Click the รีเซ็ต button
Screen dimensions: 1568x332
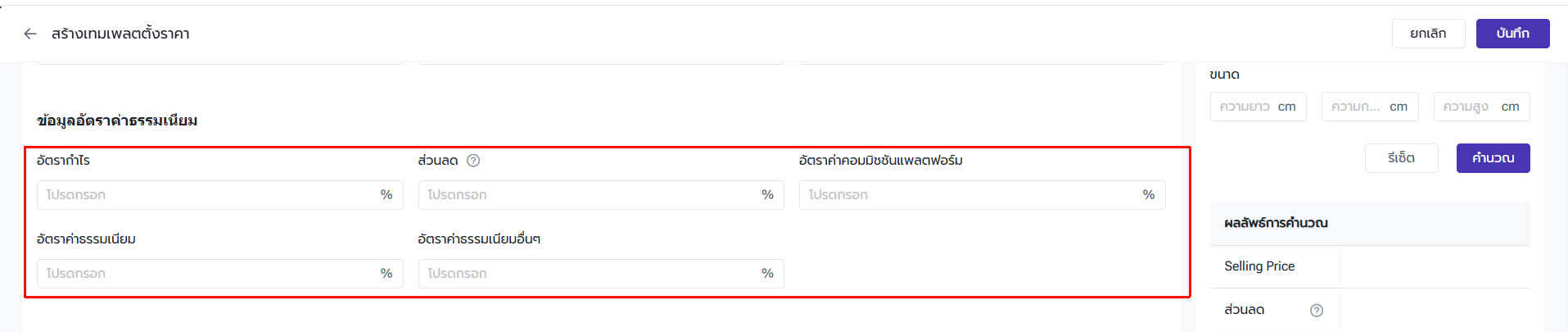[x=1401, y=158]
